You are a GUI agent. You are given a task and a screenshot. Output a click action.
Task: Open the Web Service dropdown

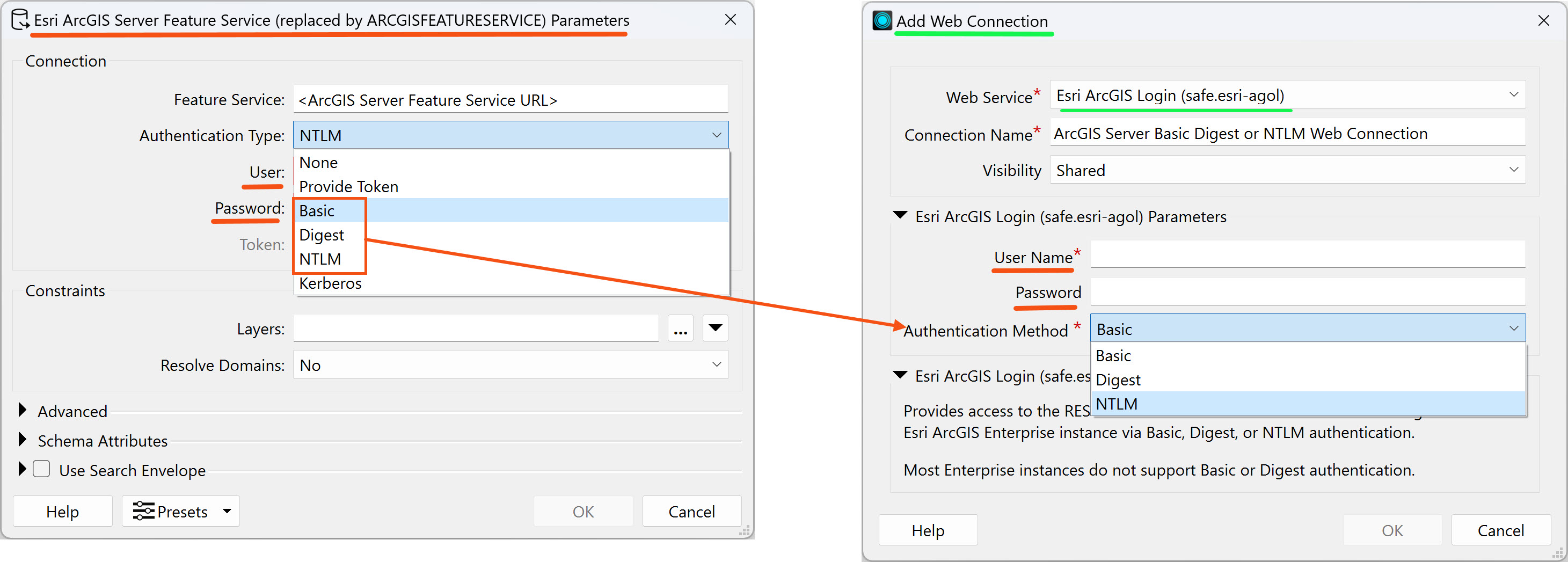(x=1287, y=95)
